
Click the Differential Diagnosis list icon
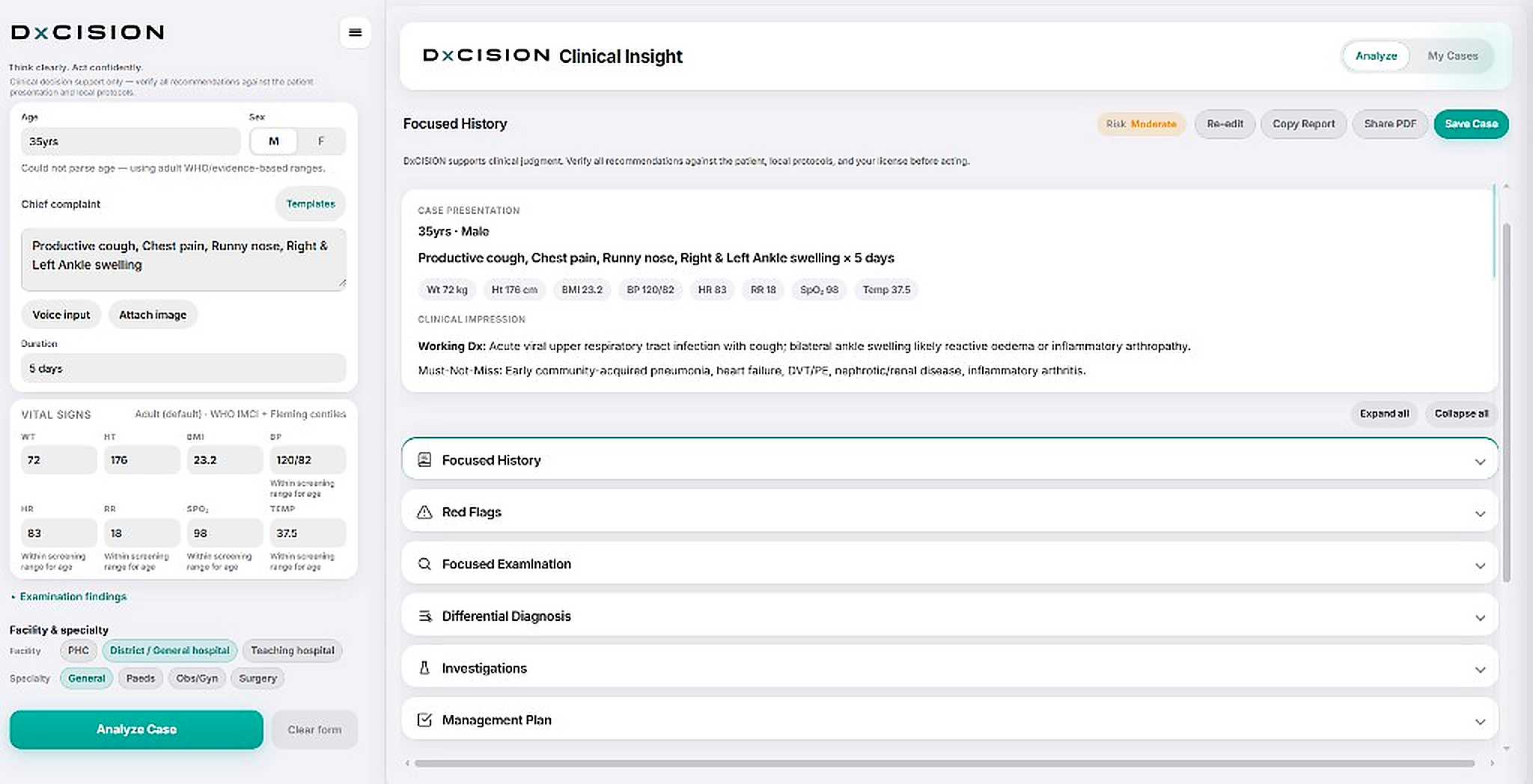[424, 616]
